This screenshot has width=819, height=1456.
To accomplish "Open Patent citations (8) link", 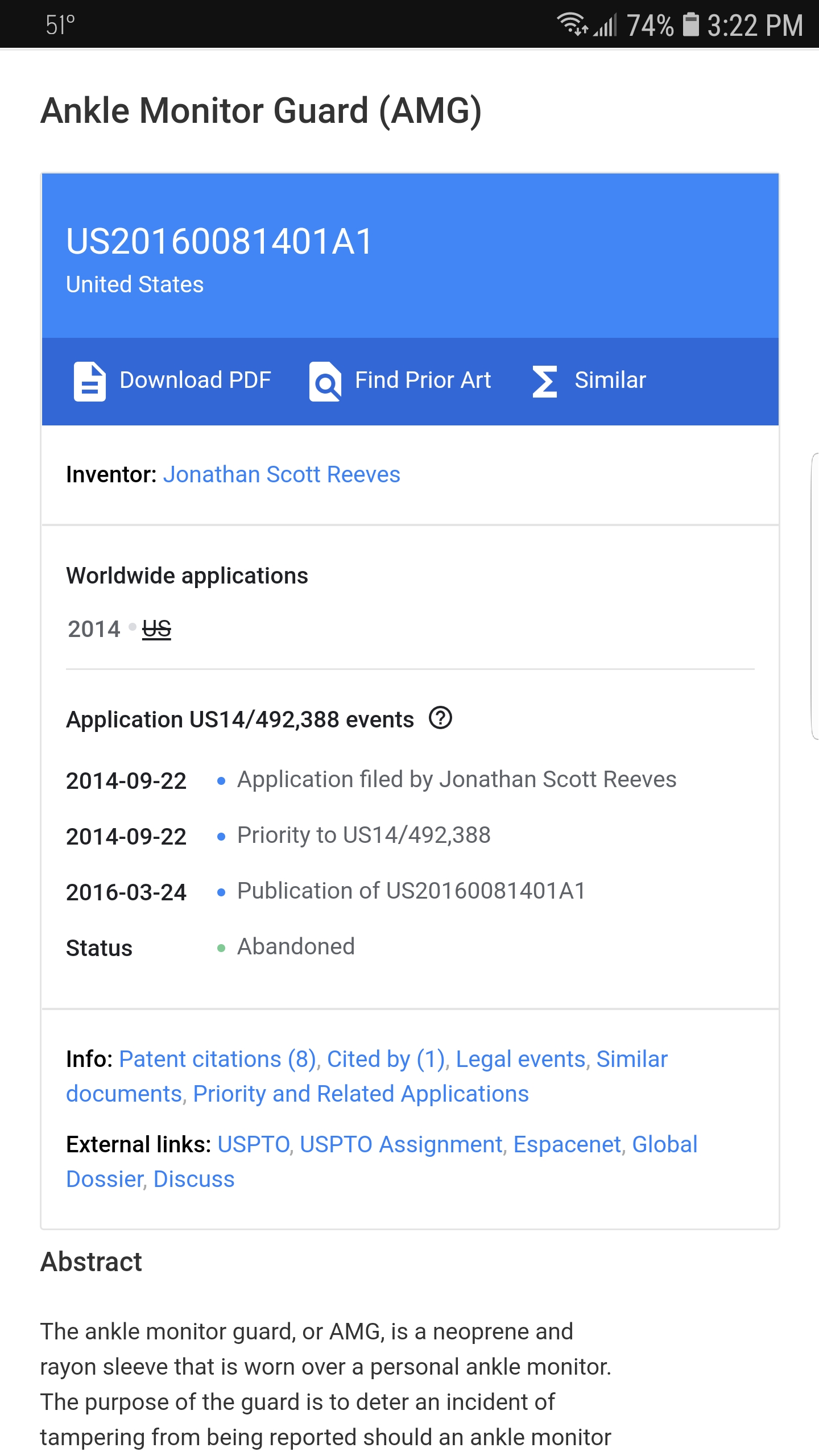I will click(x=218, y=1059).
